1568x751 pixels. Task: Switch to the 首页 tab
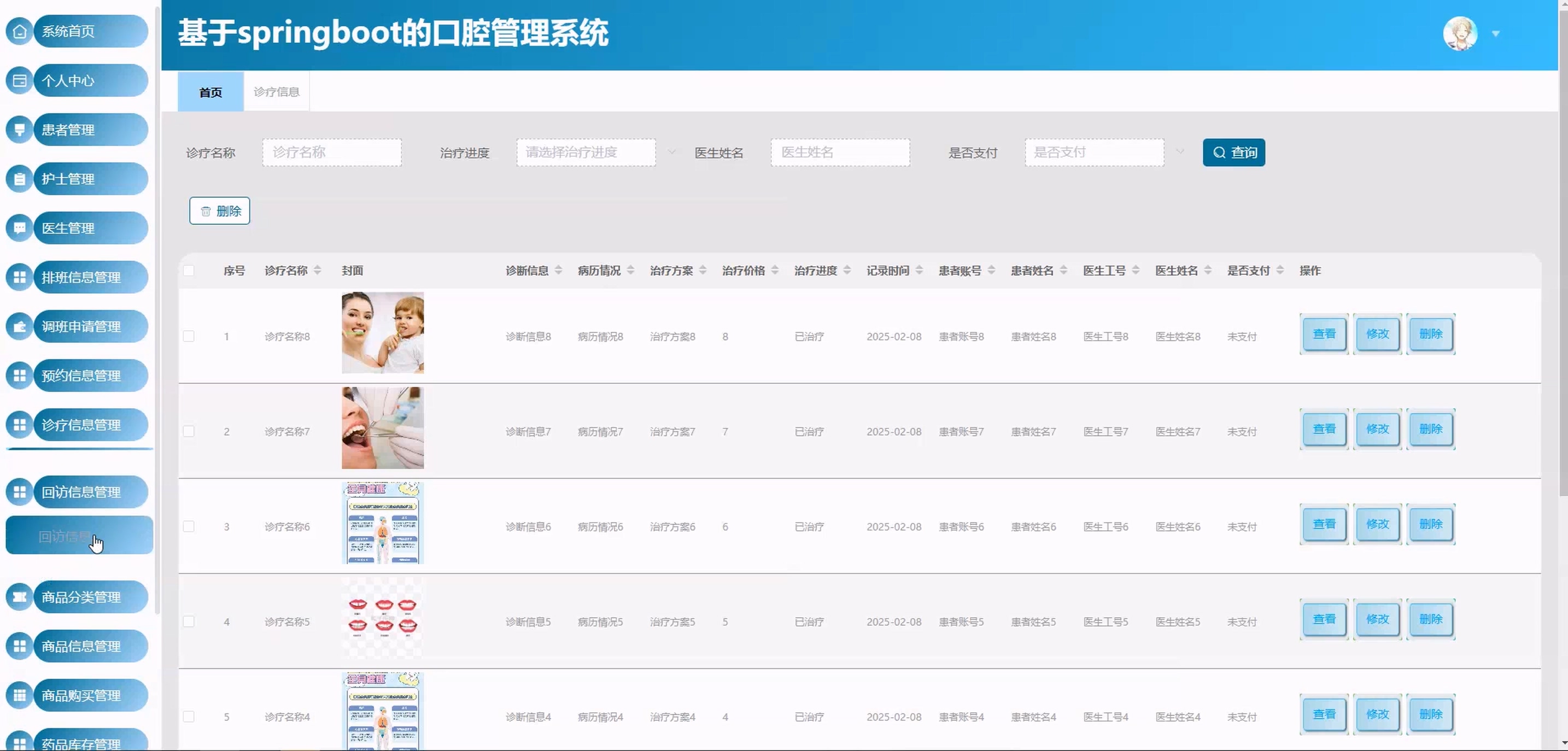point(210,92)
